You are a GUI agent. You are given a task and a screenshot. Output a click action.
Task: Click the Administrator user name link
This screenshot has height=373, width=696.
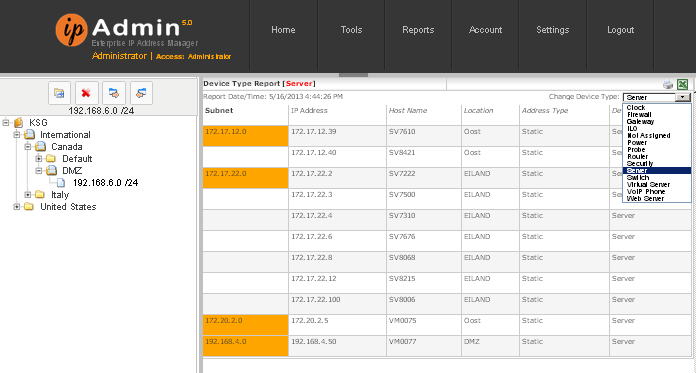(119, 56)
